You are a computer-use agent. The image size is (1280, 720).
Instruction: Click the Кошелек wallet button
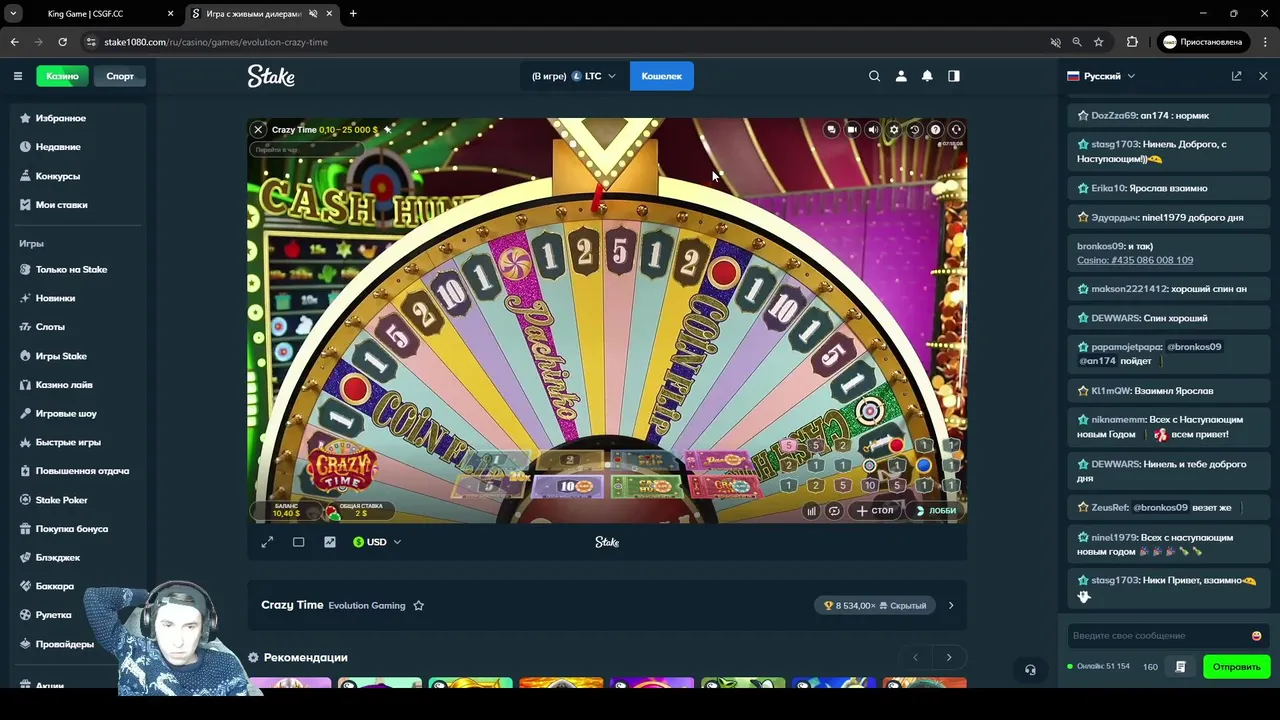coord(661,76)
